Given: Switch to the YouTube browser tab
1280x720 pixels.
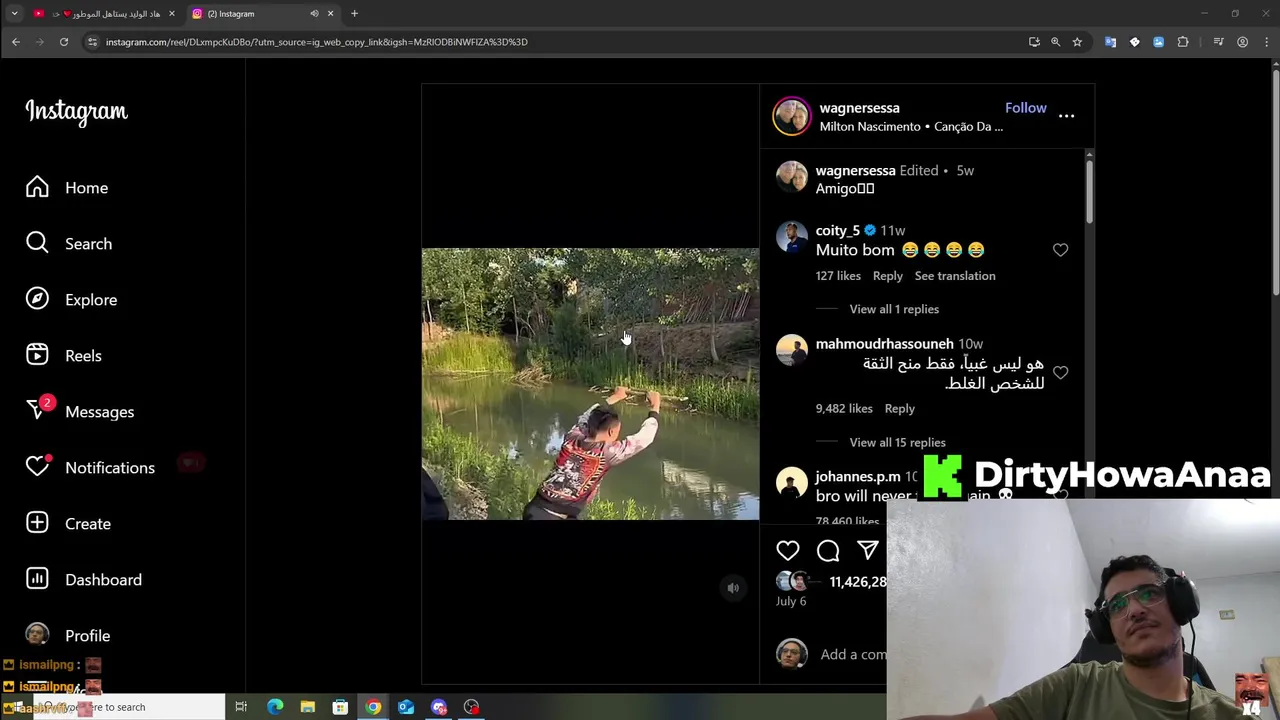Looking at the screenshot, I should (103, 13).
